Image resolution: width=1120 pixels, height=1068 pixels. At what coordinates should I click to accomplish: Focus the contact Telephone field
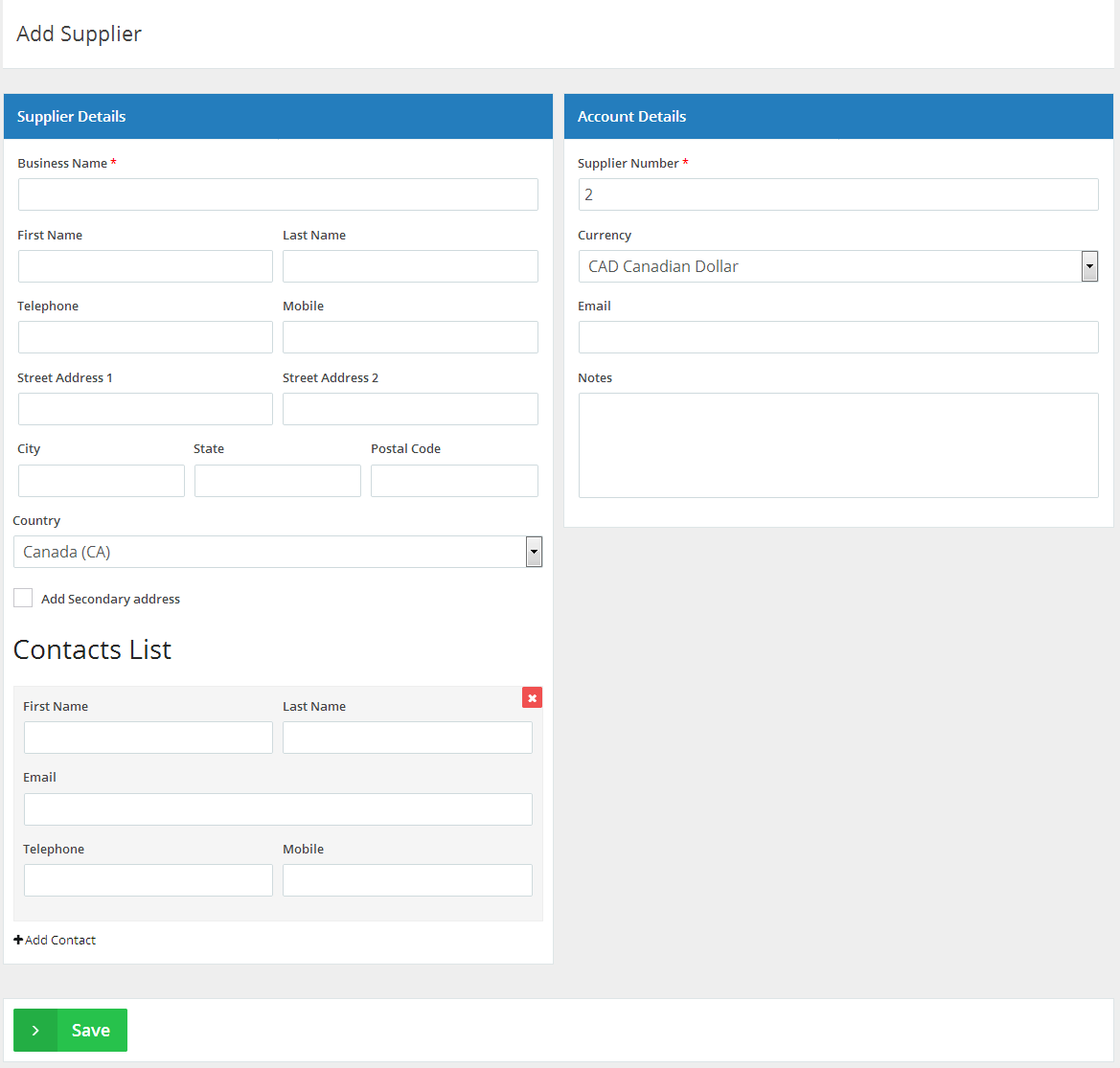(x=148, y=880)
